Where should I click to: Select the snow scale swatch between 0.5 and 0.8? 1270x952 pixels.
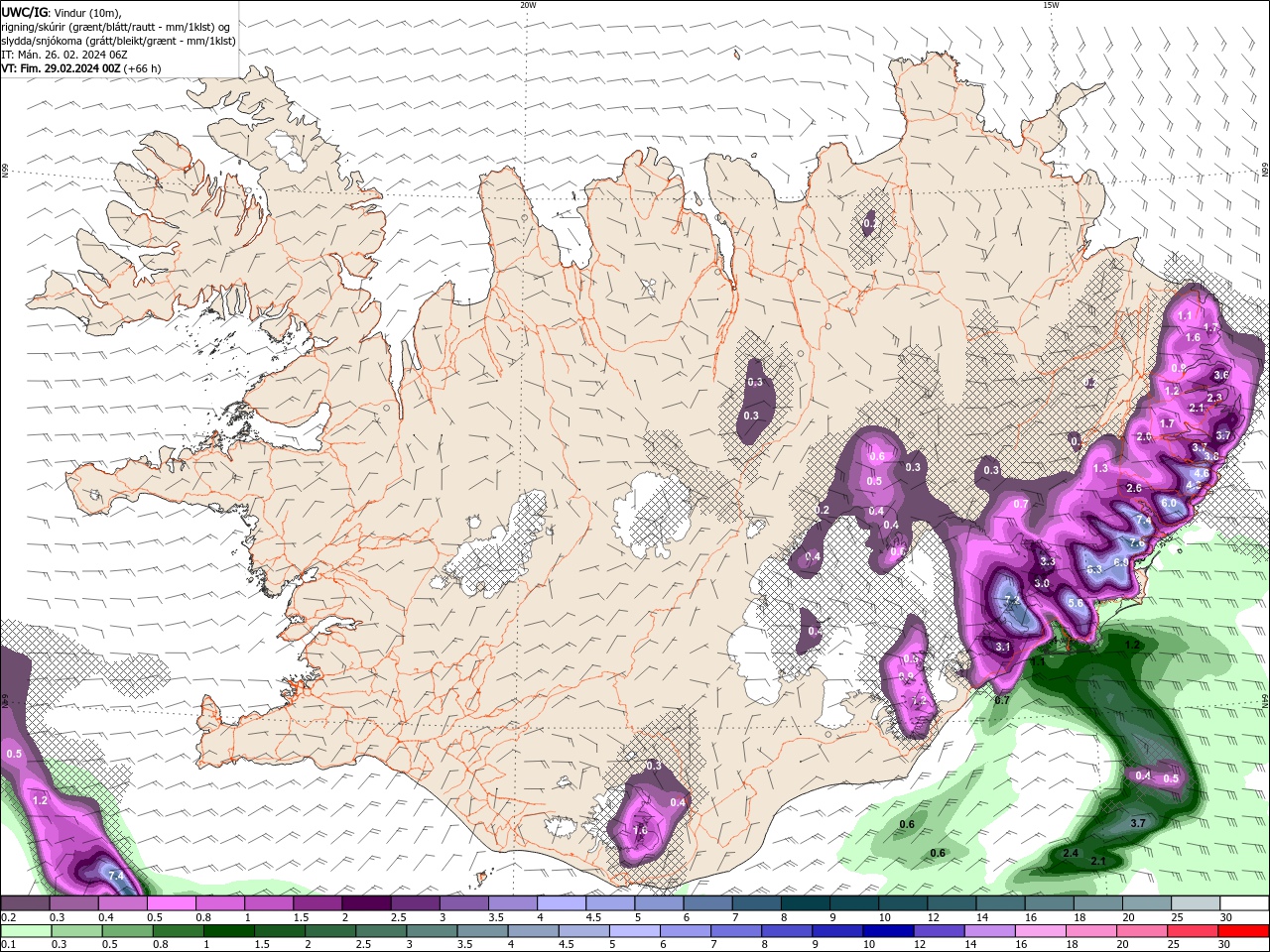pyautogui.click(x=171, y=903)
